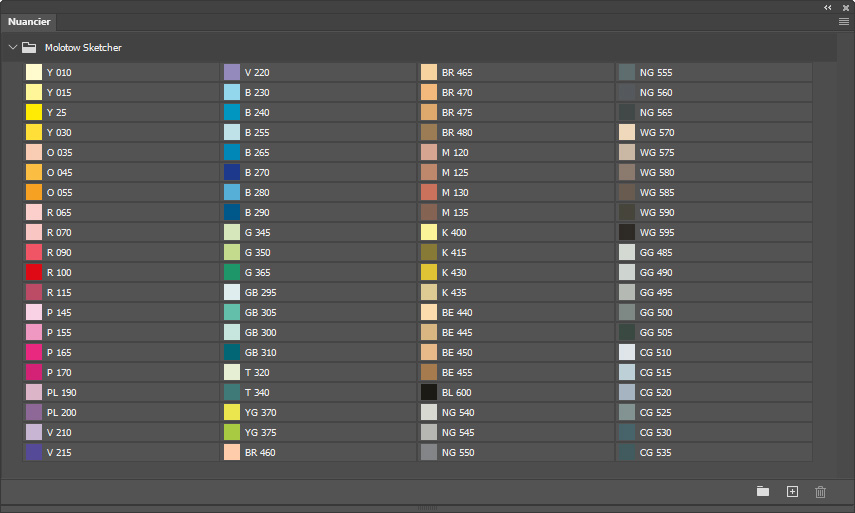
Task: Select the K 430 mustard swatch
Action: (429, 273)
